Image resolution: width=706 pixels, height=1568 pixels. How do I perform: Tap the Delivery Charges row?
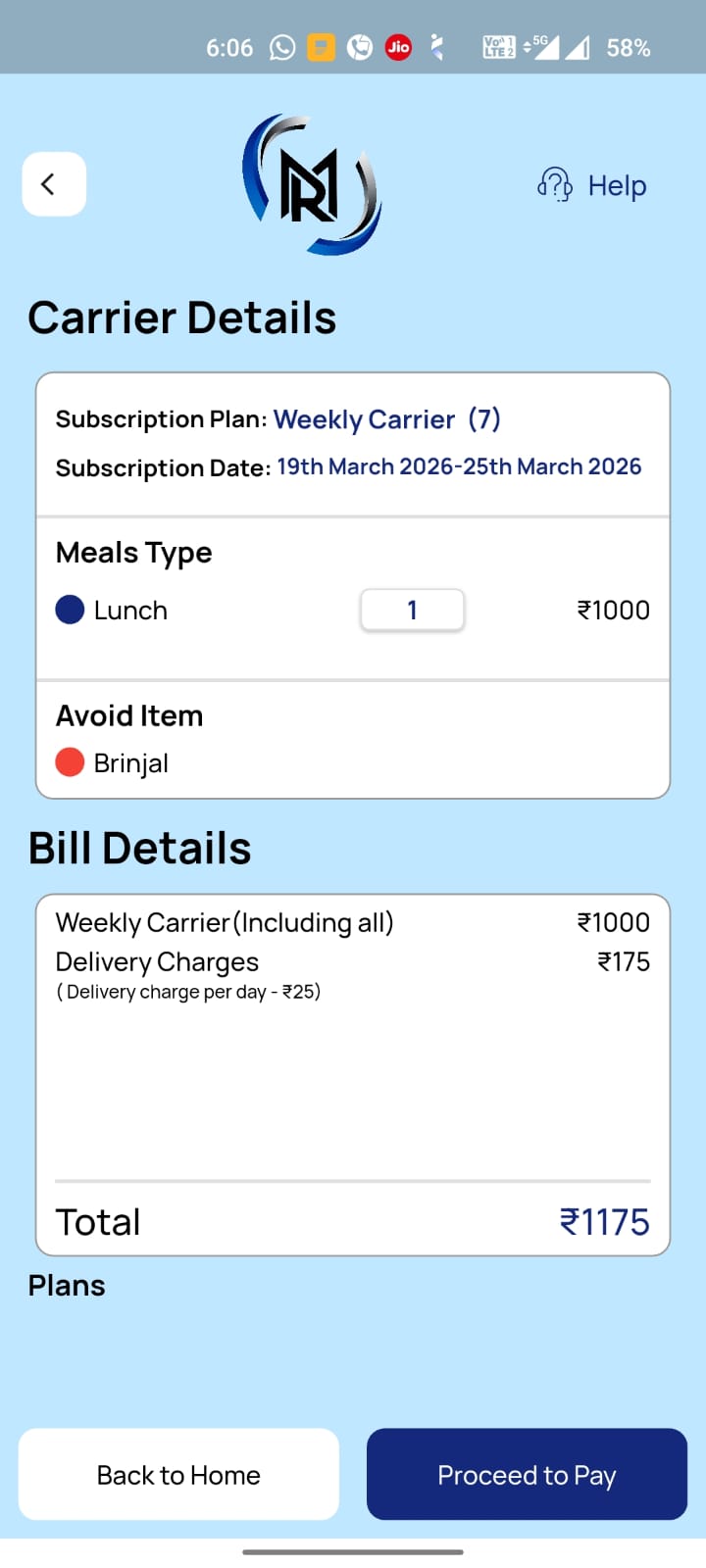[x=157, y=961]
